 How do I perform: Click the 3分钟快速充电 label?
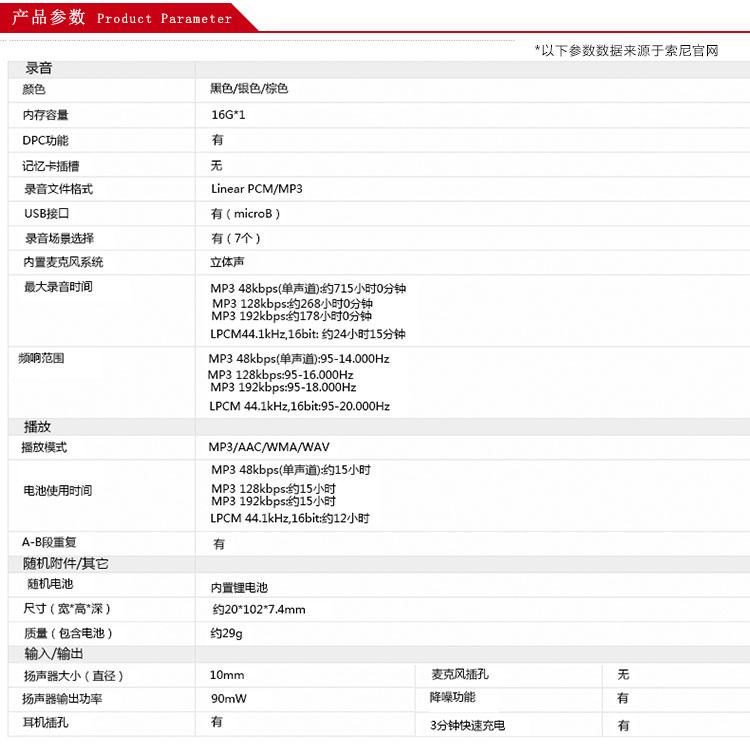coord(468,726)
